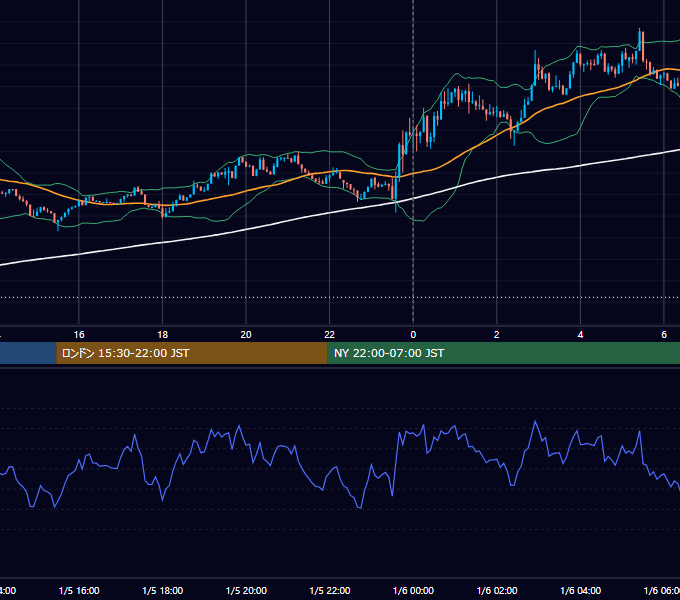Viewport: 680px width, 600px height.
Task: Click the London session bar 15:30-22:00 JST
Action: [x=192, y=353]
